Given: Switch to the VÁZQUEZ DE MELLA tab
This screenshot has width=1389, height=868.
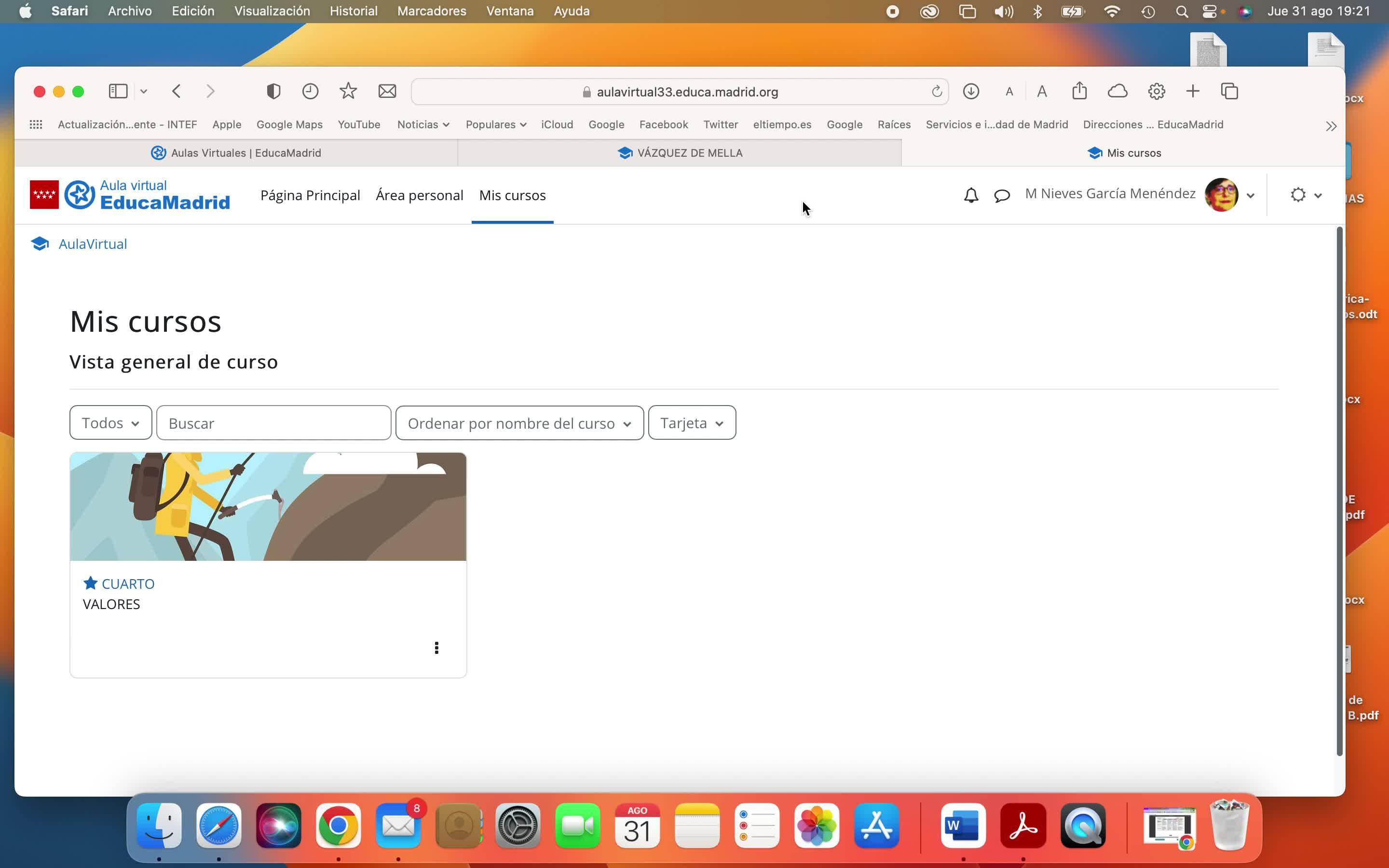Looking at the screenshot, I should [680, 153].
